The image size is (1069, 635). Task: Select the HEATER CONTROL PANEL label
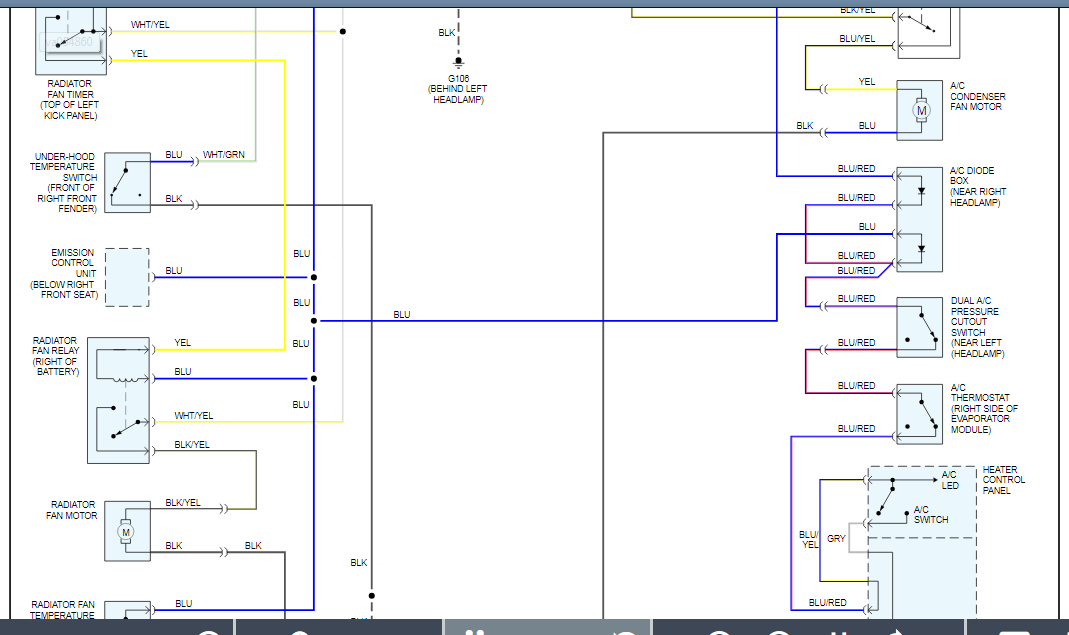click(1003, 479)
